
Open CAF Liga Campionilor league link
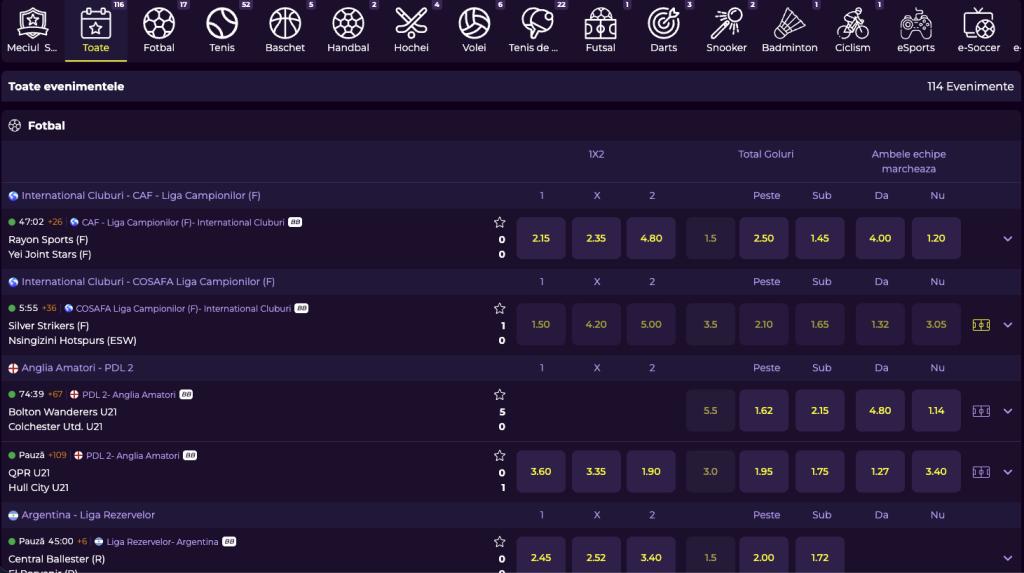(141, 195)
